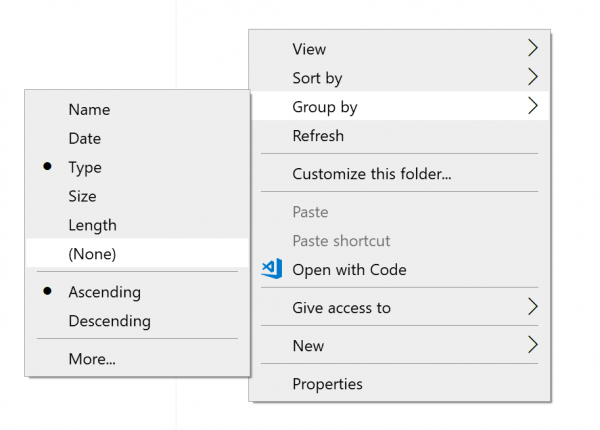Click the Visual Studio Code icon
Screen dimensions: 600x430
point(271,269)
